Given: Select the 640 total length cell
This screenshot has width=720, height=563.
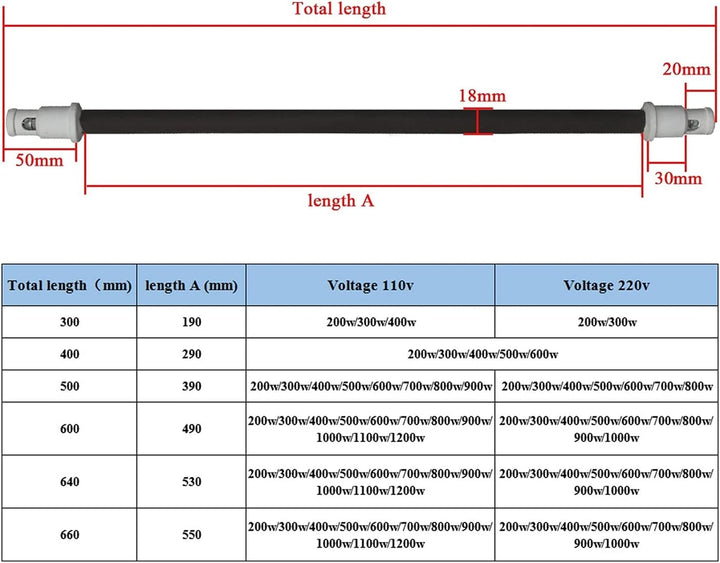Looking at the screenshot, I should [x=69, y=482].
